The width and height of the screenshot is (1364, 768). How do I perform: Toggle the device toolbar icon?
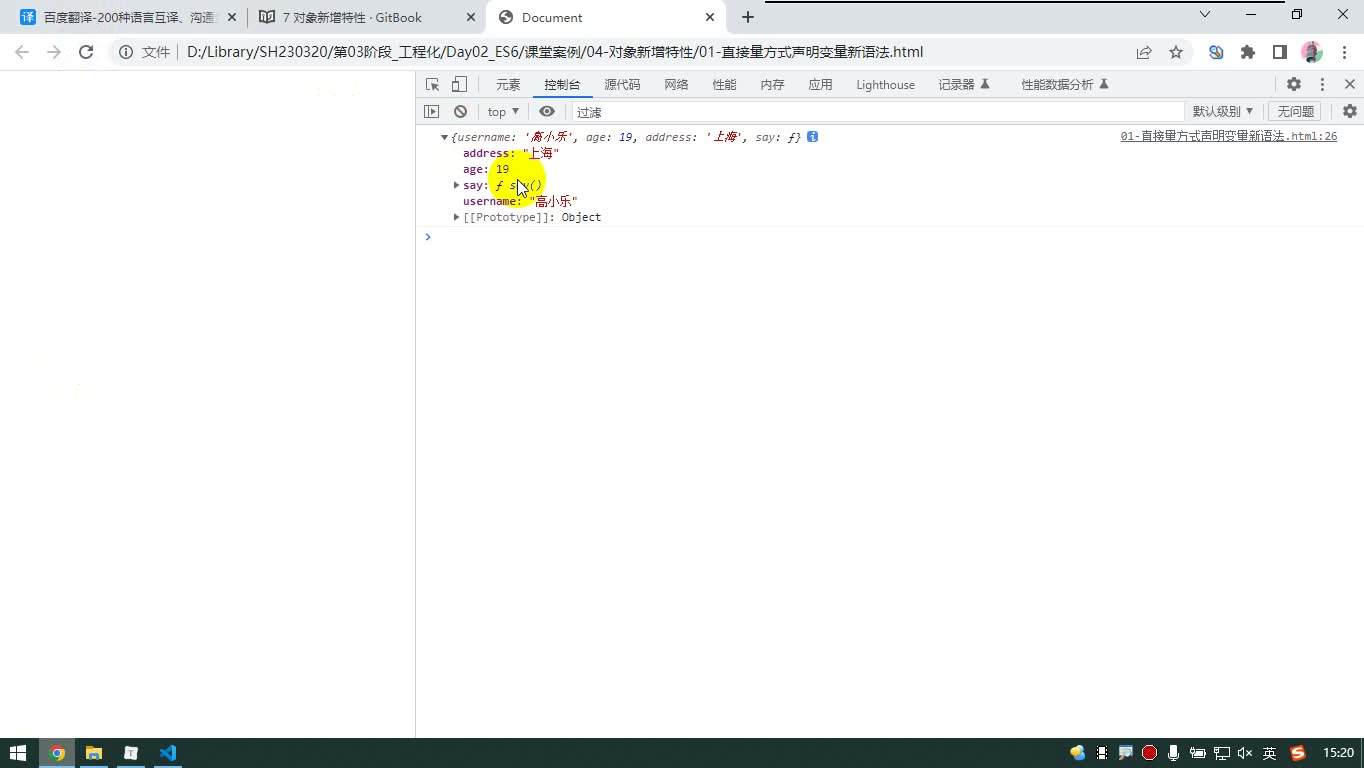click(x=459, y=85)
